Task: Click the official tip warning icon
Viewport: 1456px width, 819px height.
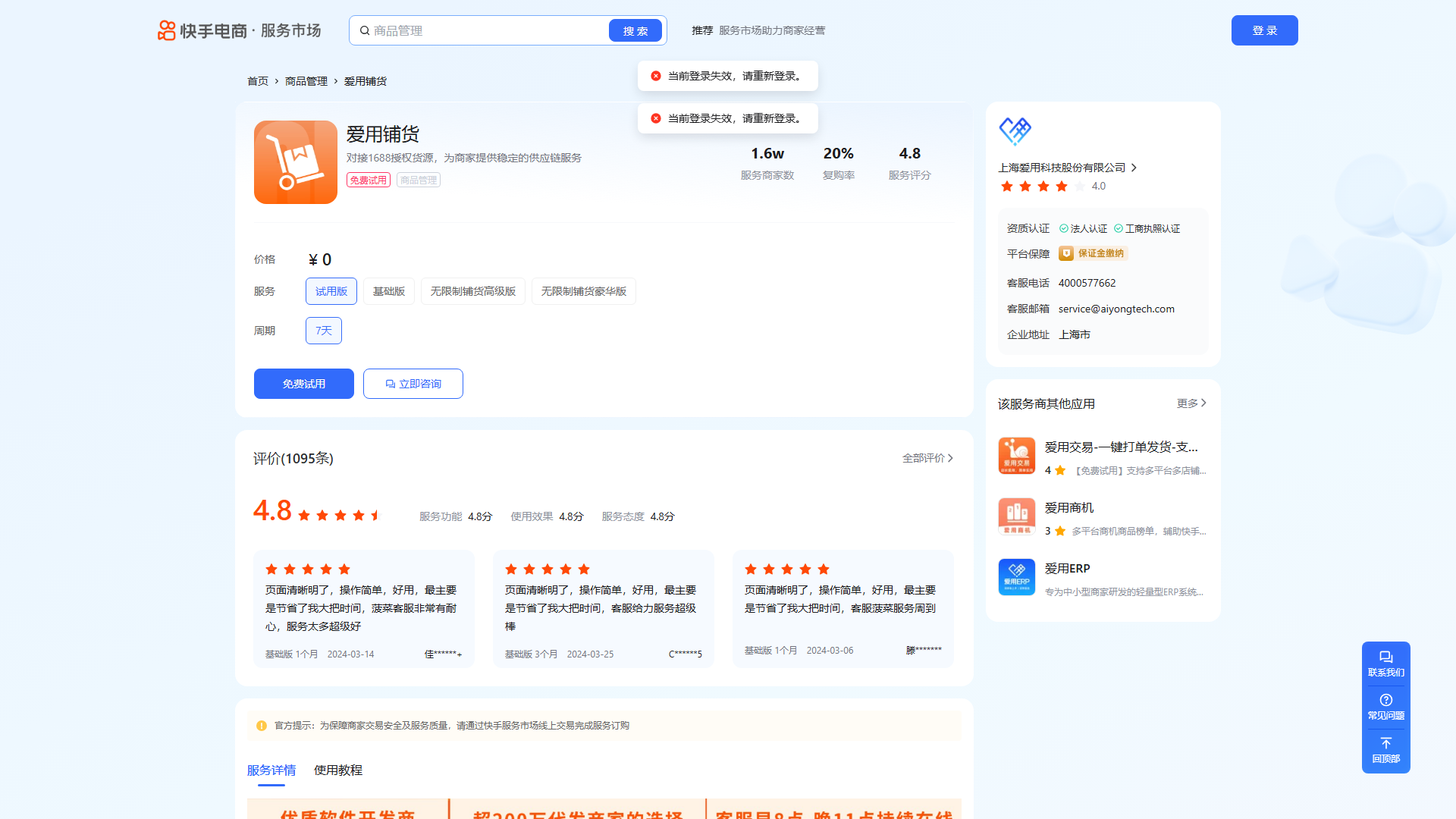Action: 262,726
